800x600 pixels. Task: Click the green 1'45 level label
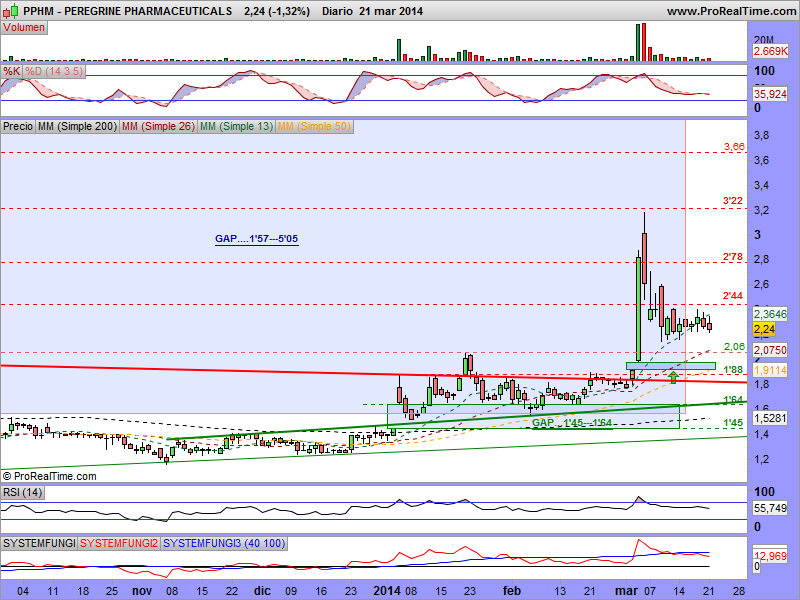733,422
